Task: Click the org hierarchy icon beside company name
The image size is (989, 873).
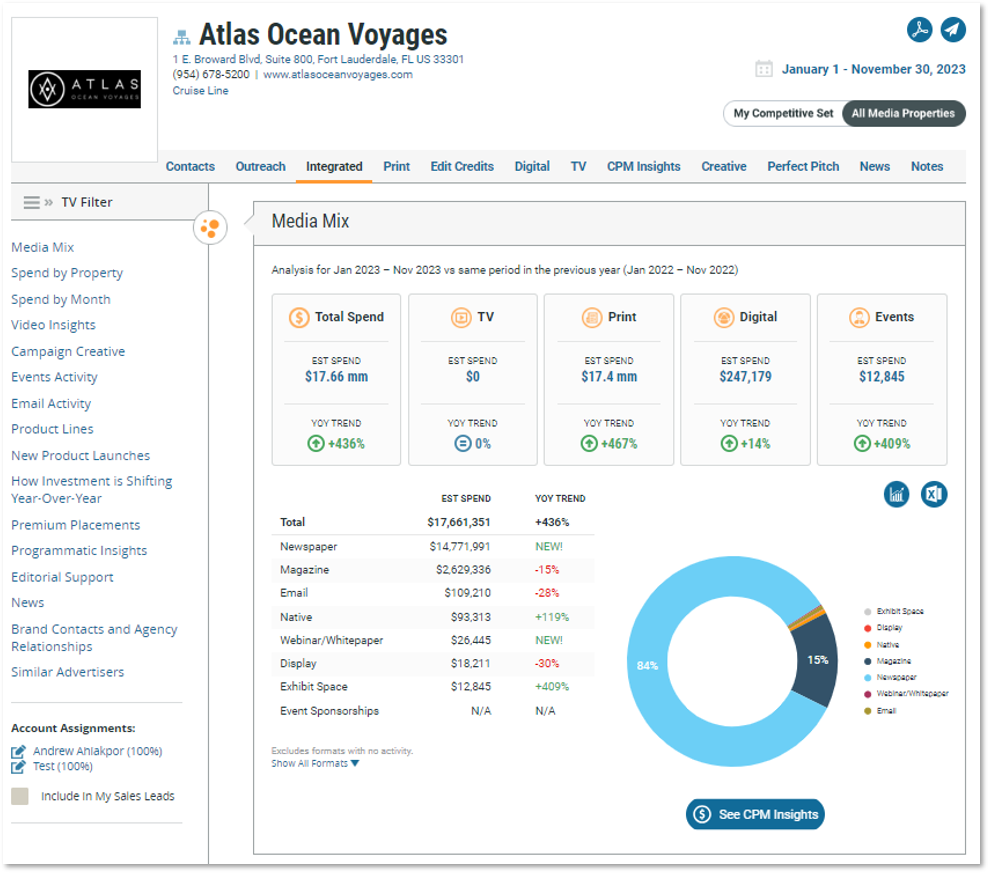Action: 182,37
